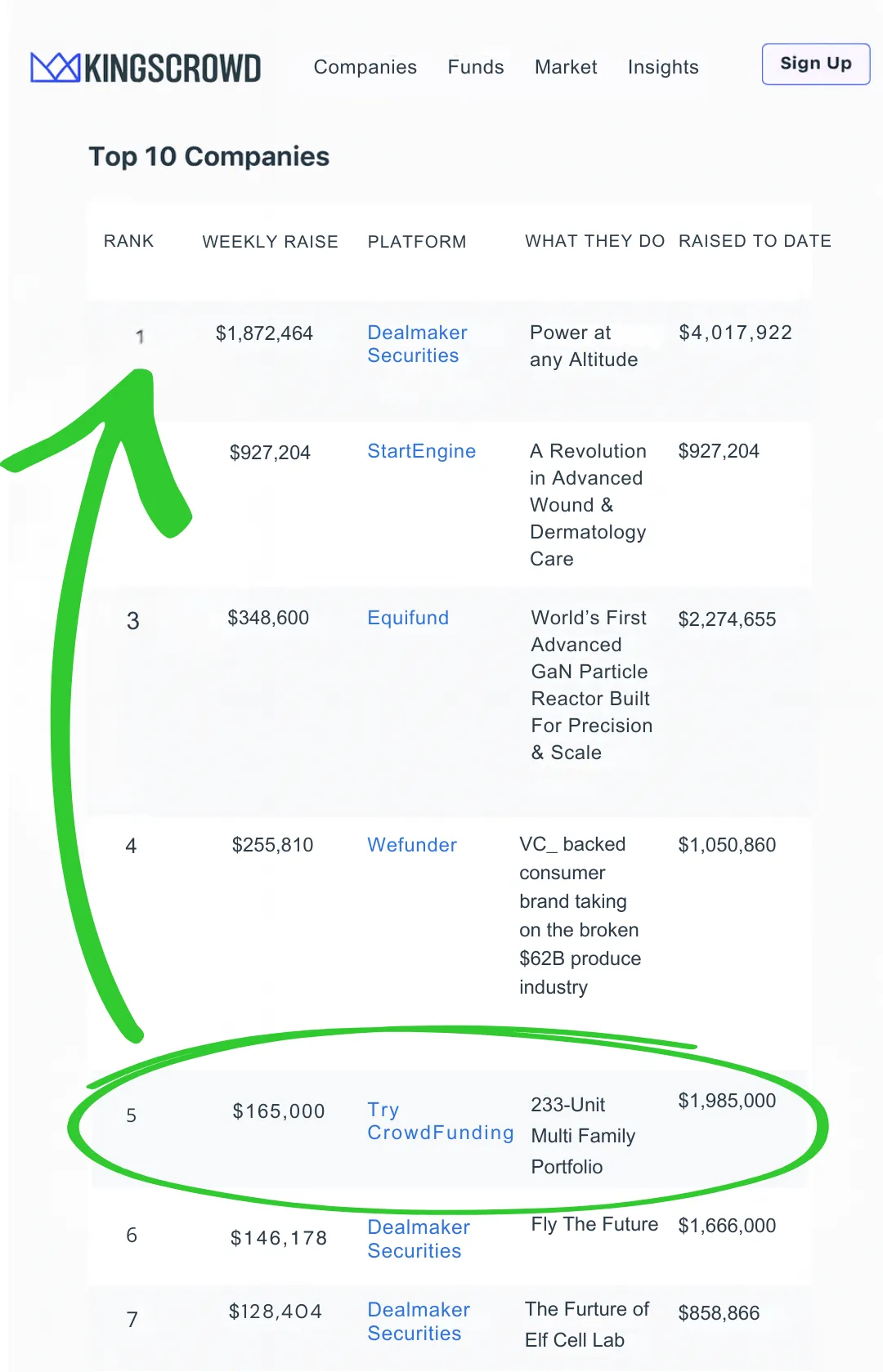Click the Rank column header
883x1372 pixels.
point(128,241)
